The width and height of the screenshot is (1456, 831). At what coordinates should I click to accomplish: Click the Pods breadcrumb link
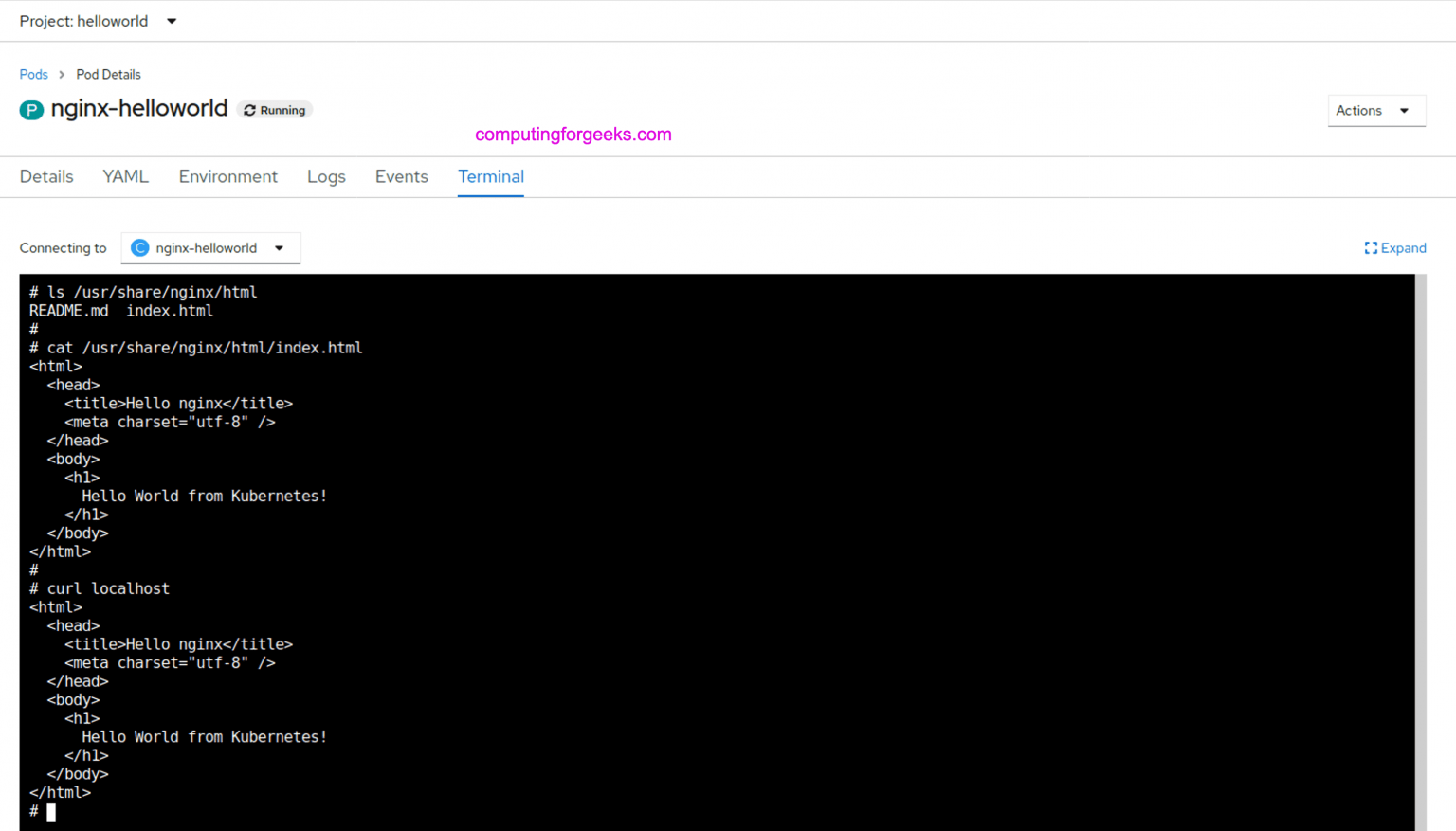(34, 74)
